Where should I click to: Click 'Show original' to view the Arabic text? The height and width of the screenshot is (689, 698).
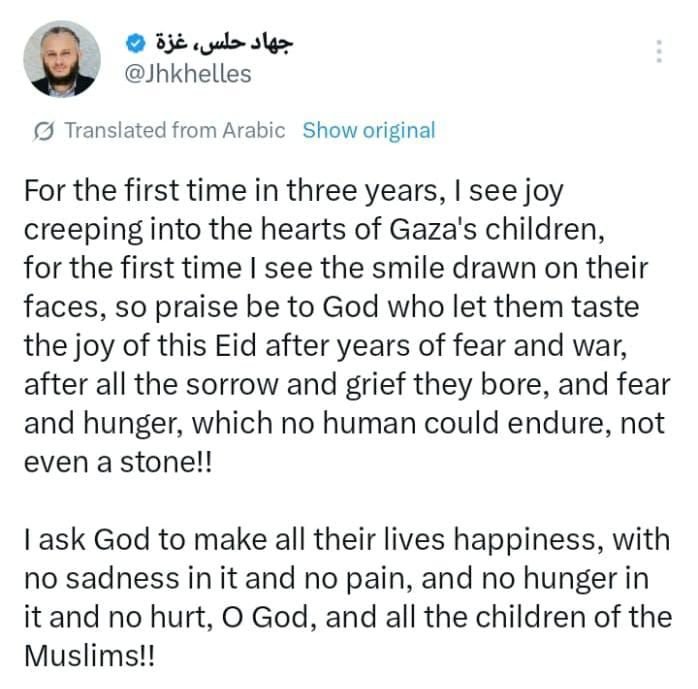369,130
